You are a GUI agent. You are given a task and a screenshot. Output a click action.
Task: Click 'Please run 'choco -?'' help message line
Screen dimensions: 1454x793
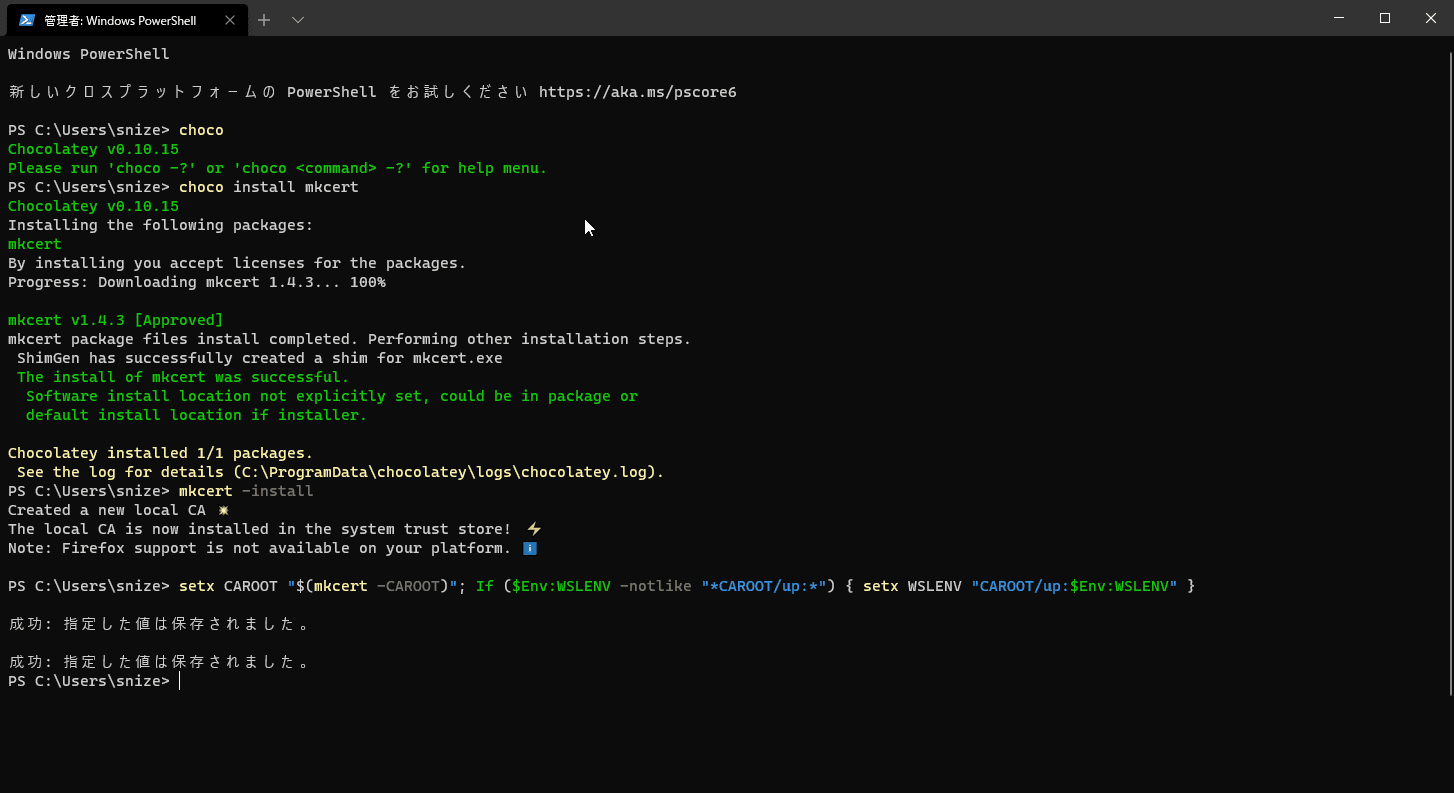click(277, 168)
